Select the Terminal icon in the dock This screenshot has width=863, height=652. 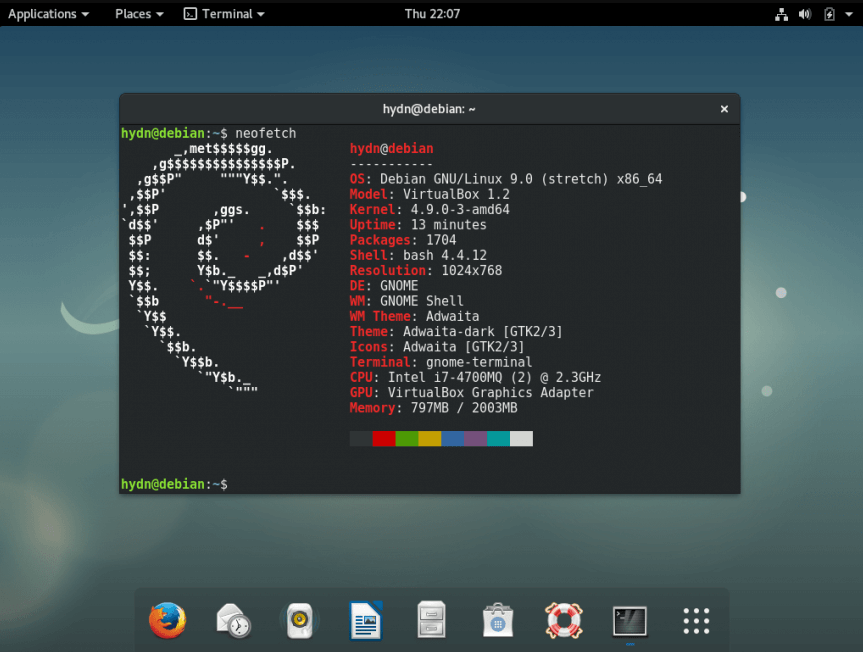point(630,622)
